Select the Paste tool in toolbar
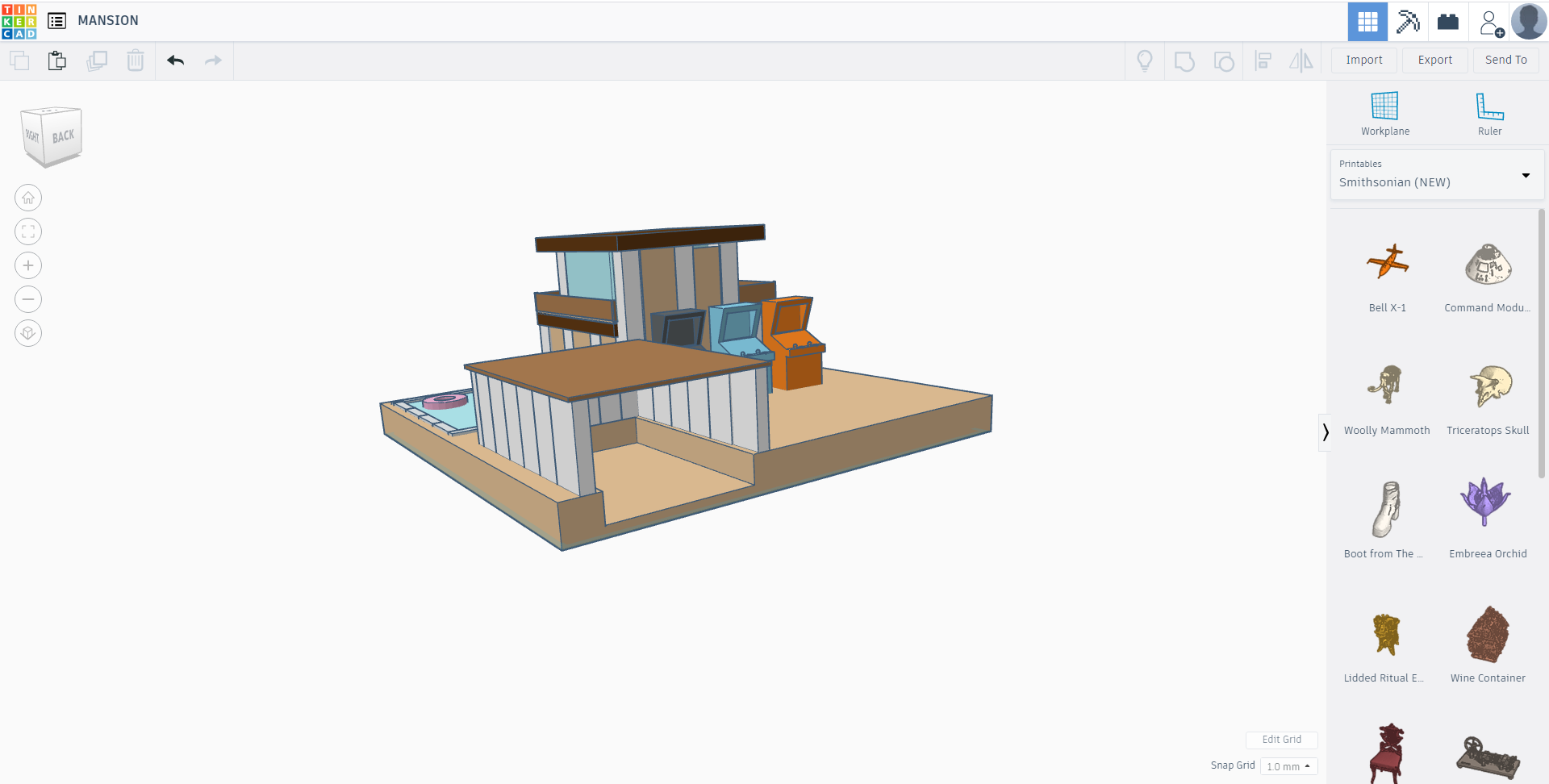1549x784 pixels. (x=56, y=60)
